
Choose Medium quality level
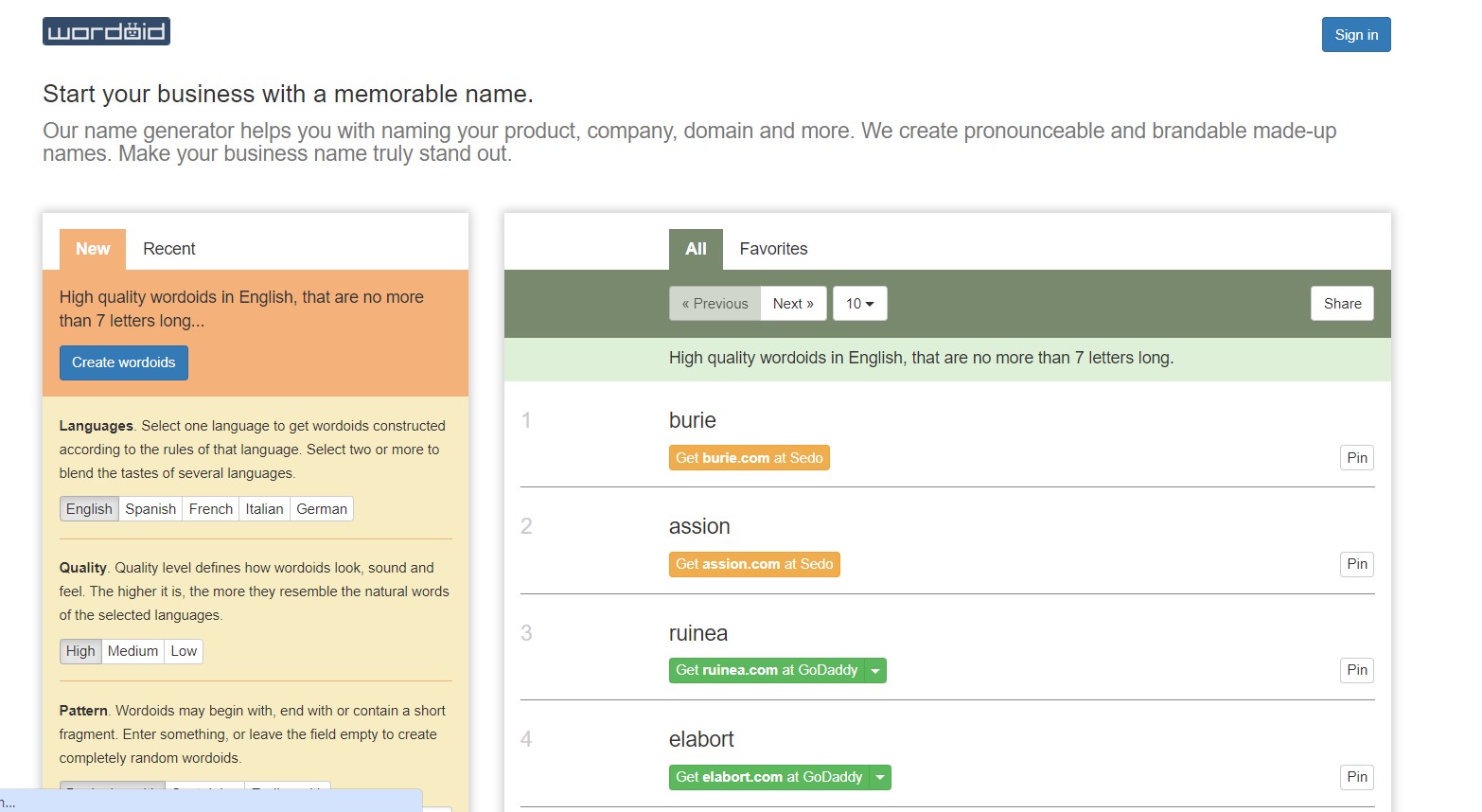[132, 651]
